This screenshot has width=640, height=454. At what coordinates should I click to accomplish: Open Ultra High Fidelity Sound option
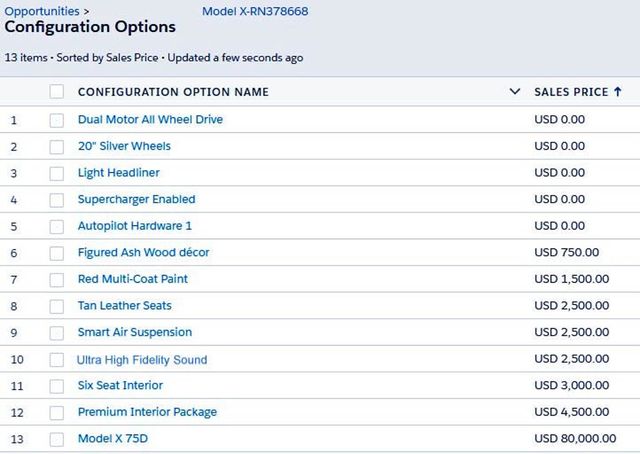(x=142, y=359)
